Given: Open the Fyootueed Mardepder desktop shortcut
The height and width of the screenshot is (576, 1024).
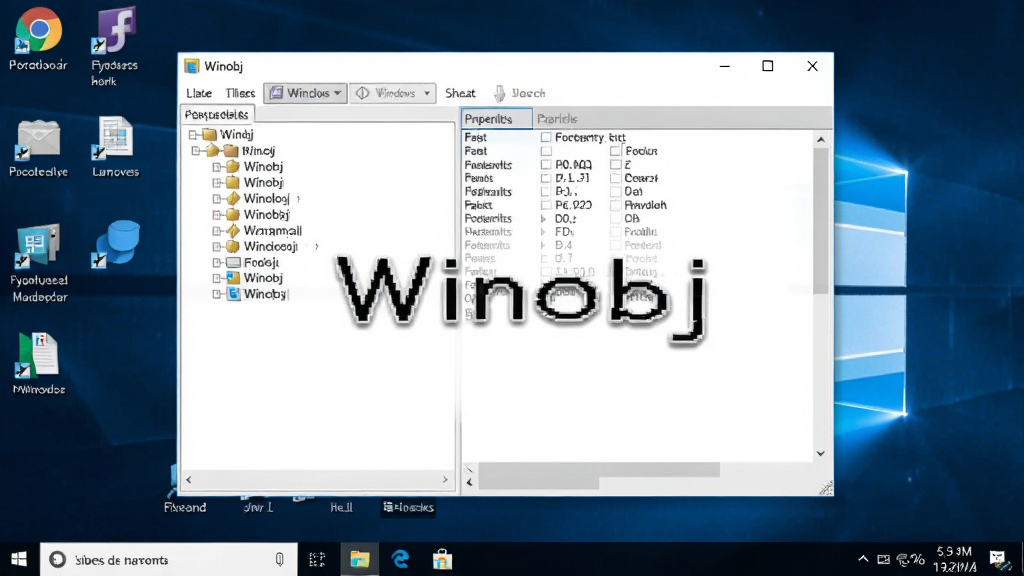Looking at the screenshot, I should coord(38,246).
